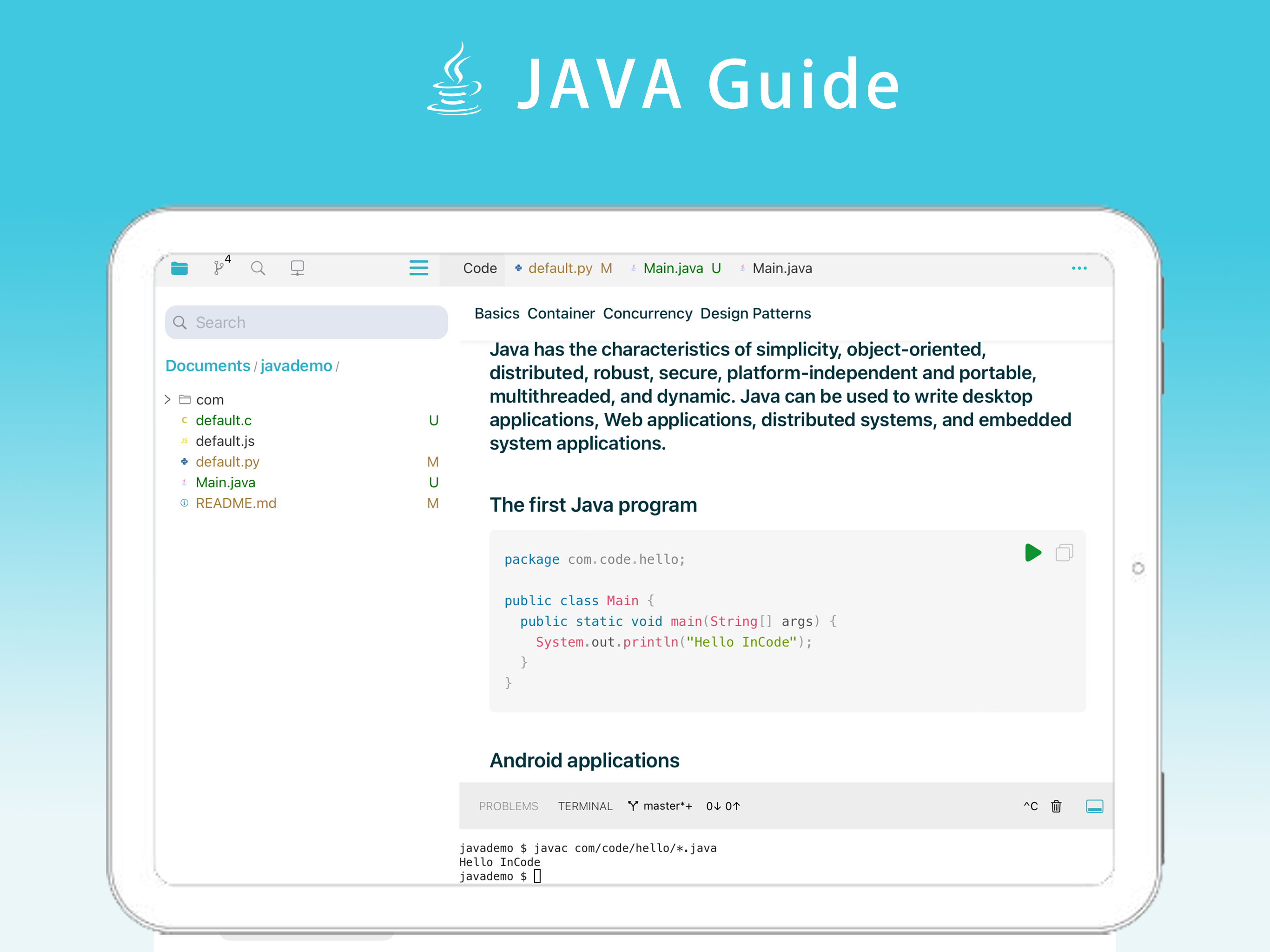Navigate to Documents in the breadcrumb
This screenshot has height=952, width=1270.
point(207,366)
